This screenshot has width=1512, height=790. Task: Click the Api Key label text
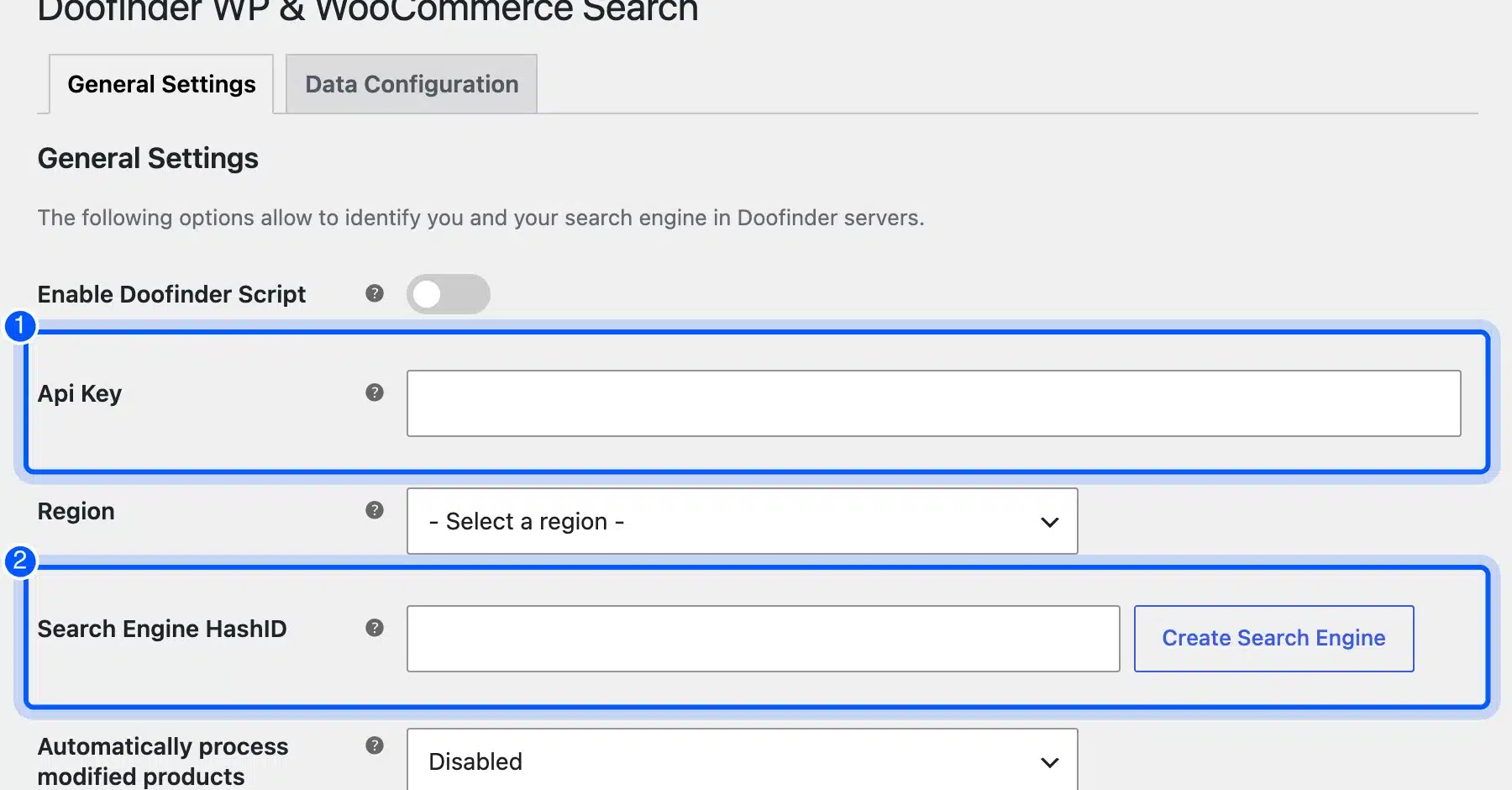point(80,393)
